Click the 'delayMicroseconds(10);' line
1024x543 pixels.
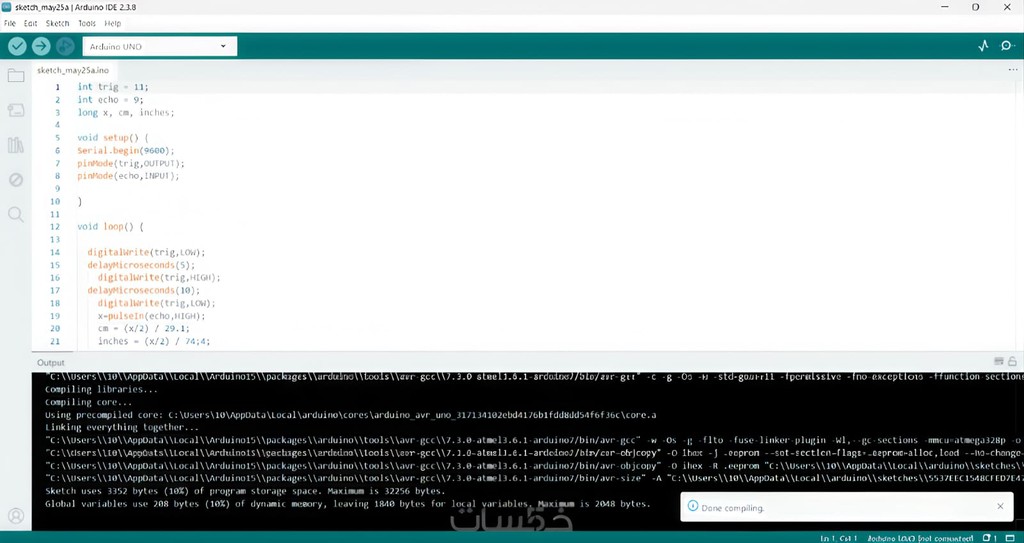(x=144, y=290)
